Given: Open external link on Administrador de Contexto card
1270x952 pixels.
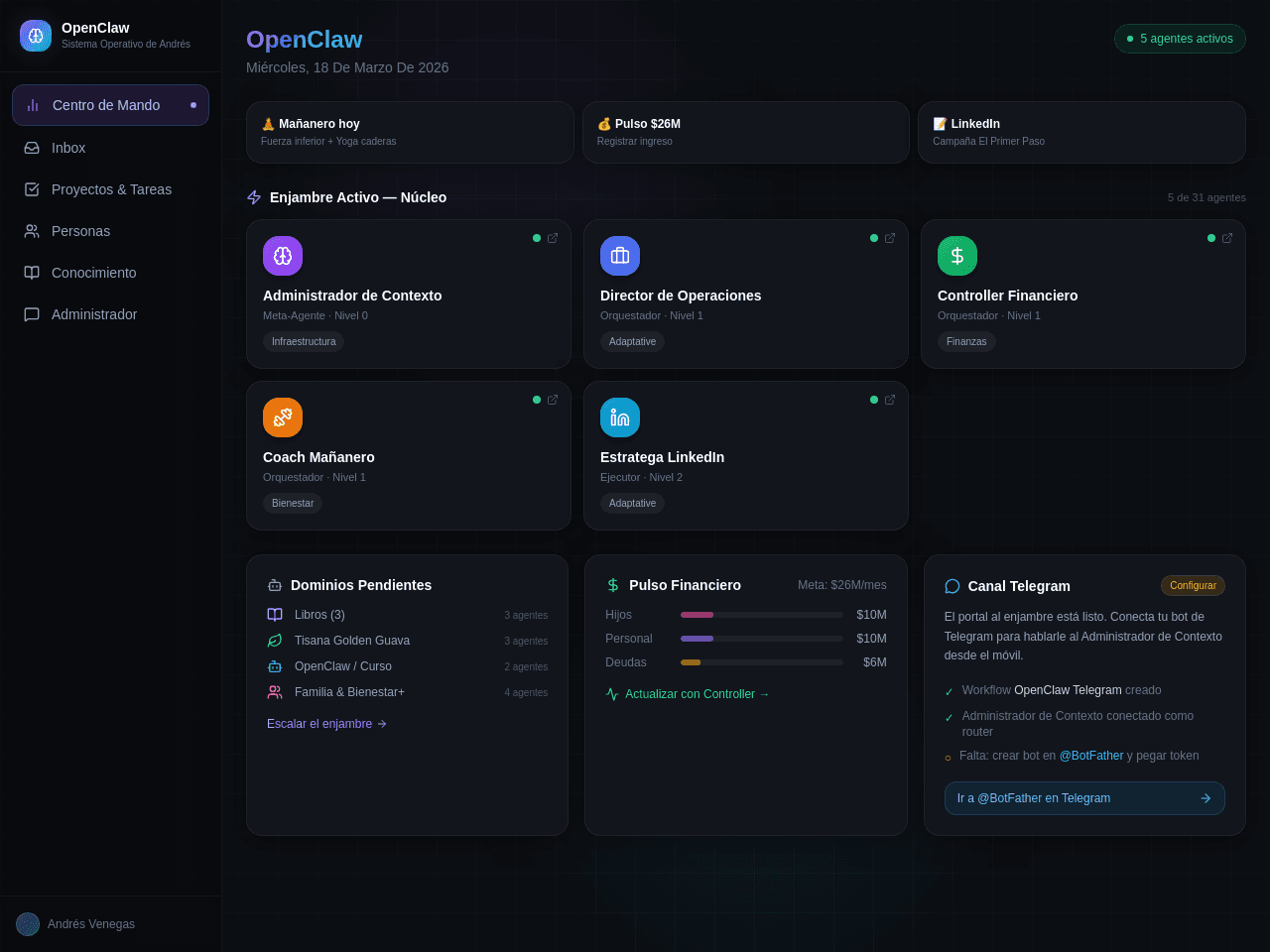Looking at the screenshot, I should (x=553, y=238).
